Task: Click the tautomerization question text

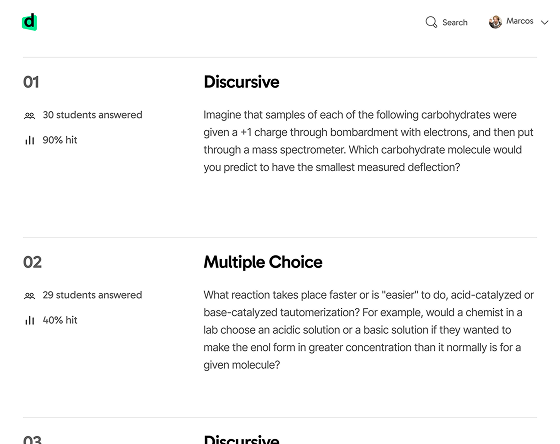Action: [369, 330]
